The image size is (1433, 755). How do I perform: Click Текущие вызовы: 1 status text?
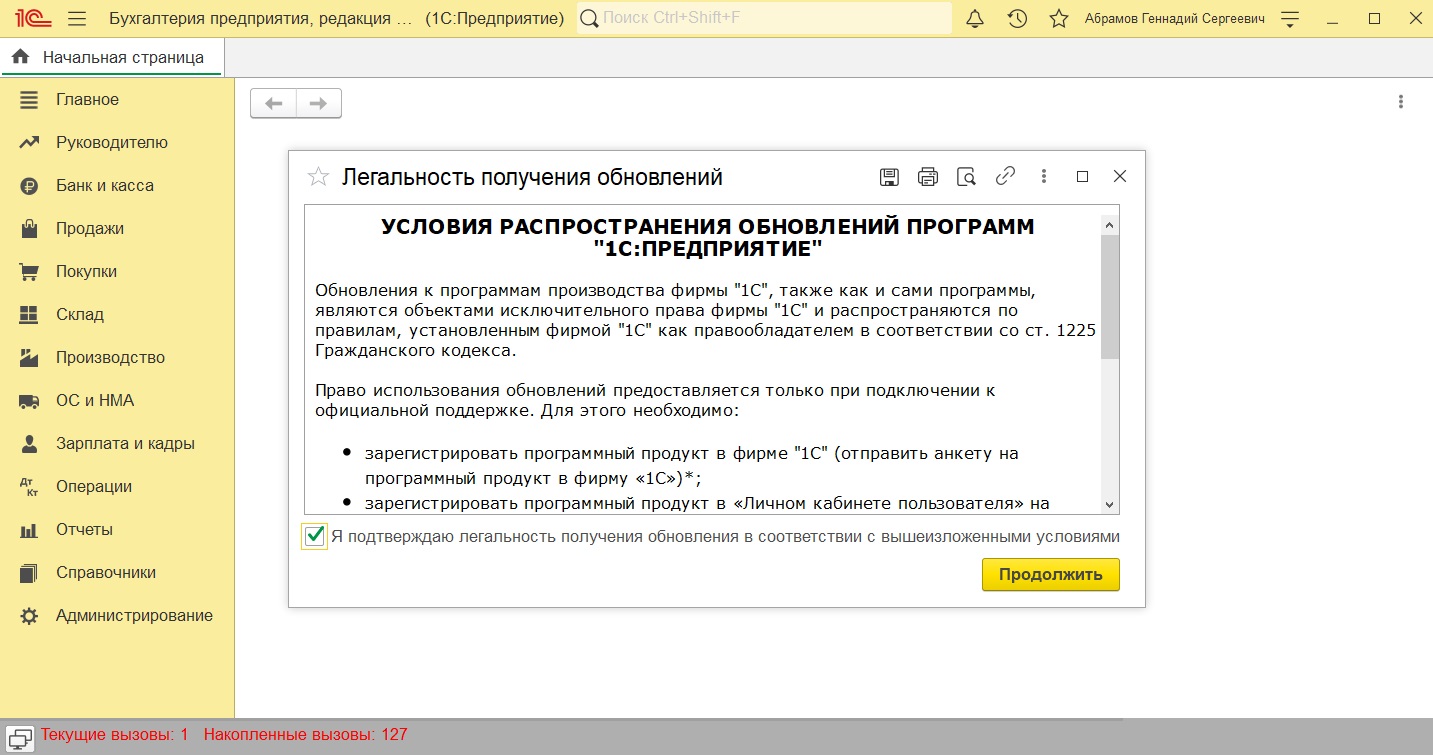coord(115,734)
